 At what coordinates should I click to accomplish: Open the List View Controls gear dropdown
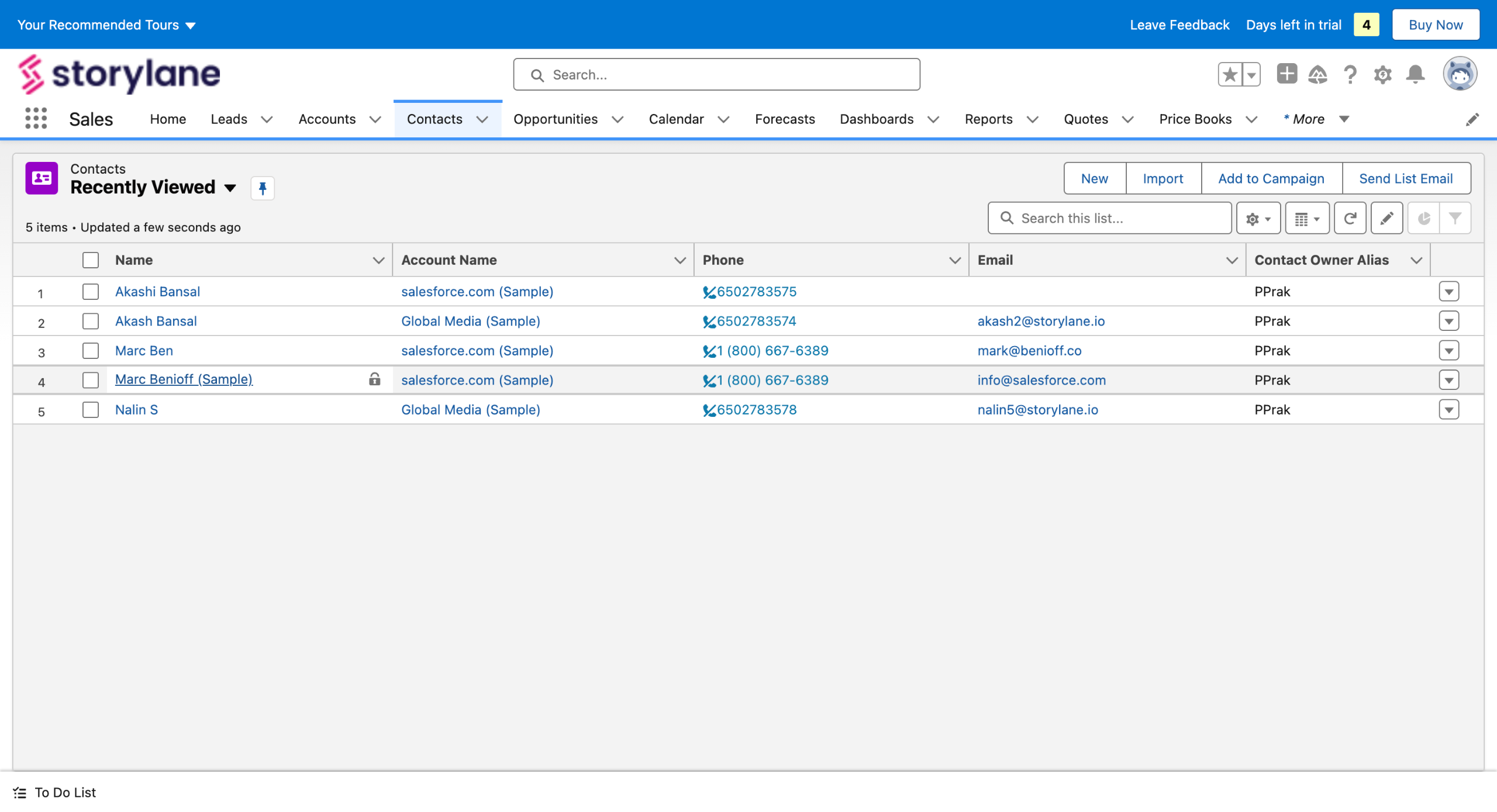(1258, 218)
